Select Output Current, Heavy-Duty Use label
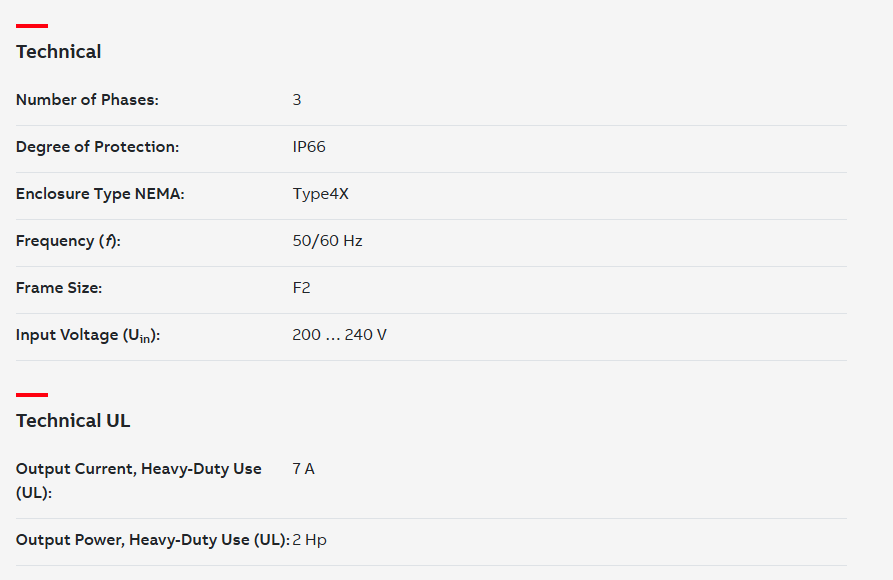 (138, 480)
